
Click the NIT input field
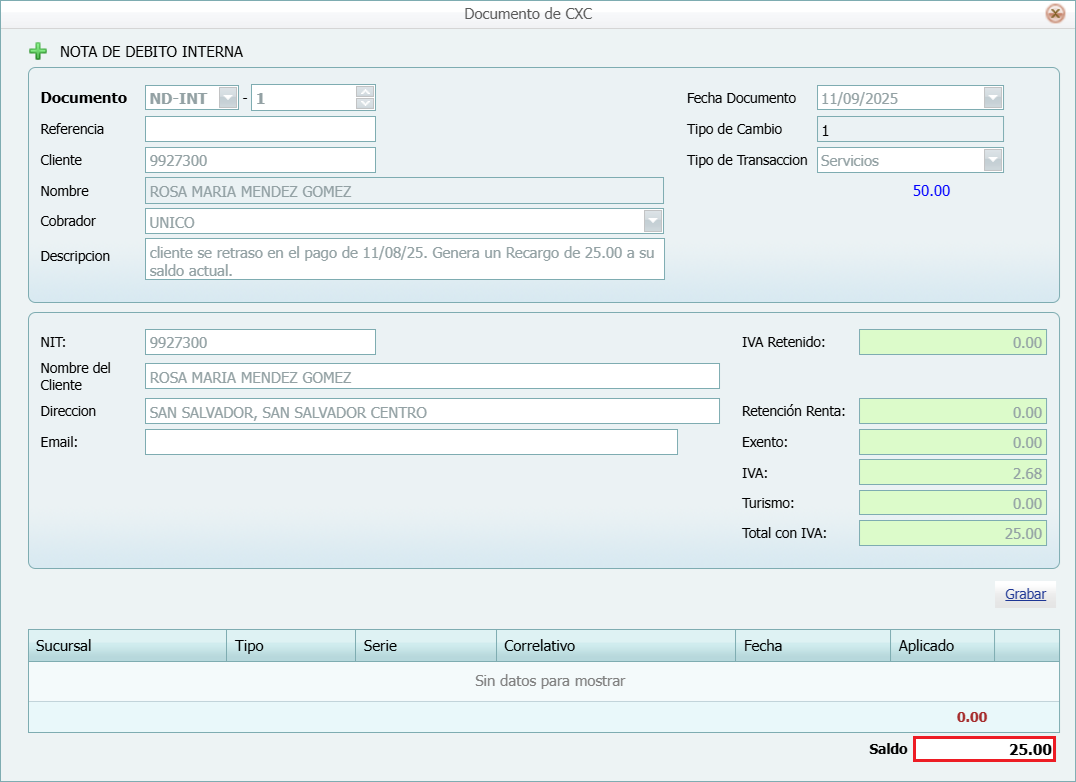tap(260, 342)
